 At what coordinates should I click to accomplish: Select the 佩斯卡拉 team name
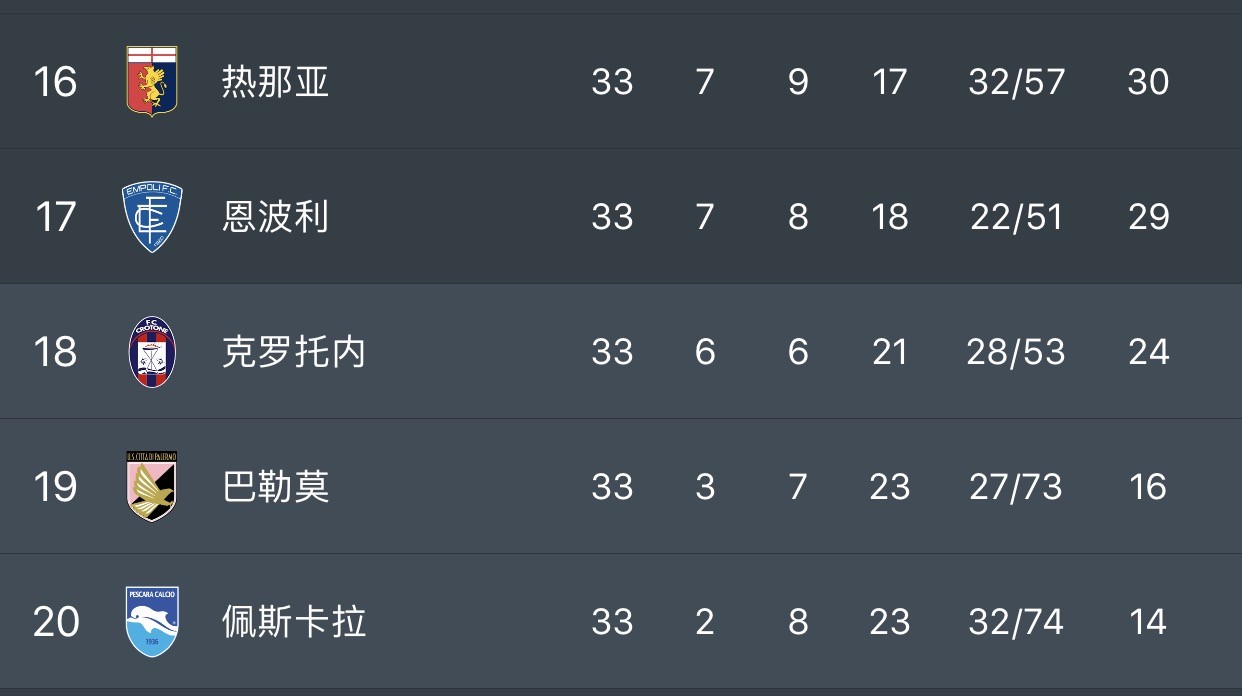(293, 622)
